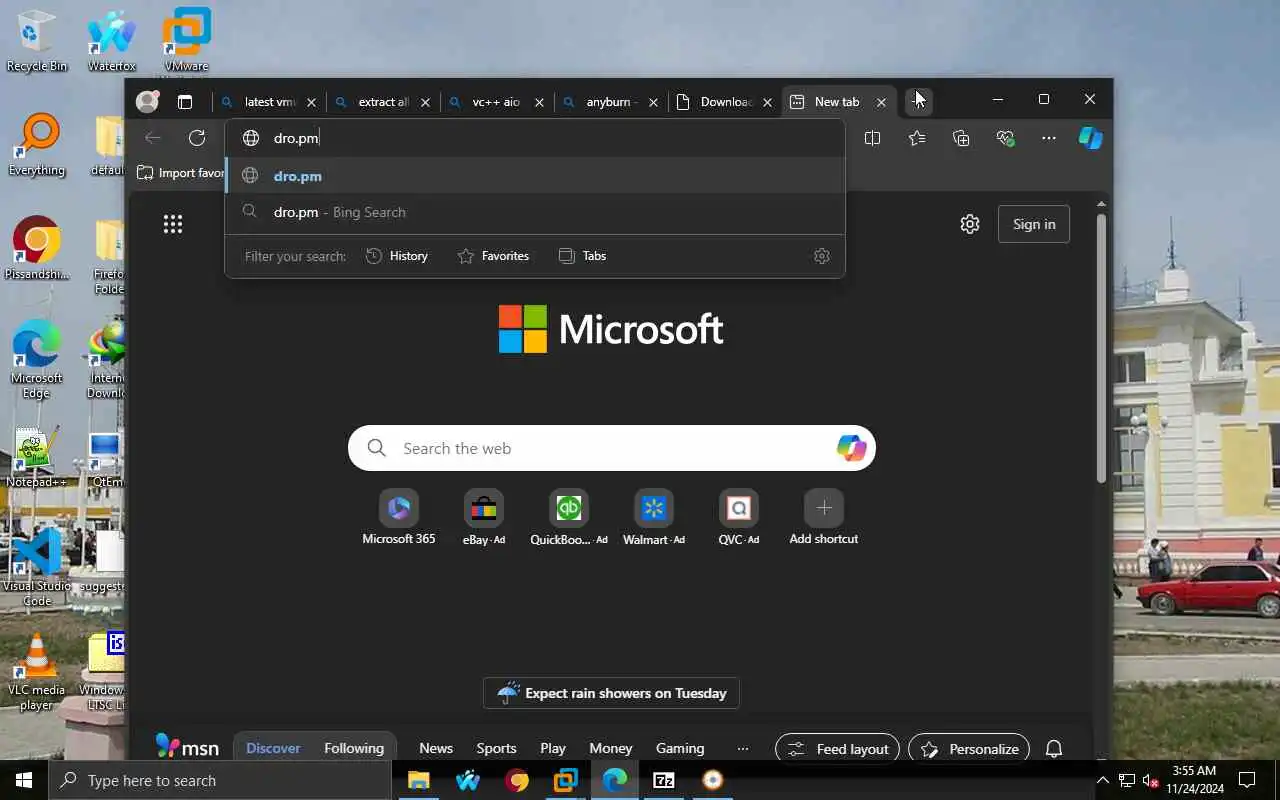Open split screen icon in toolbar

[872, 138]
